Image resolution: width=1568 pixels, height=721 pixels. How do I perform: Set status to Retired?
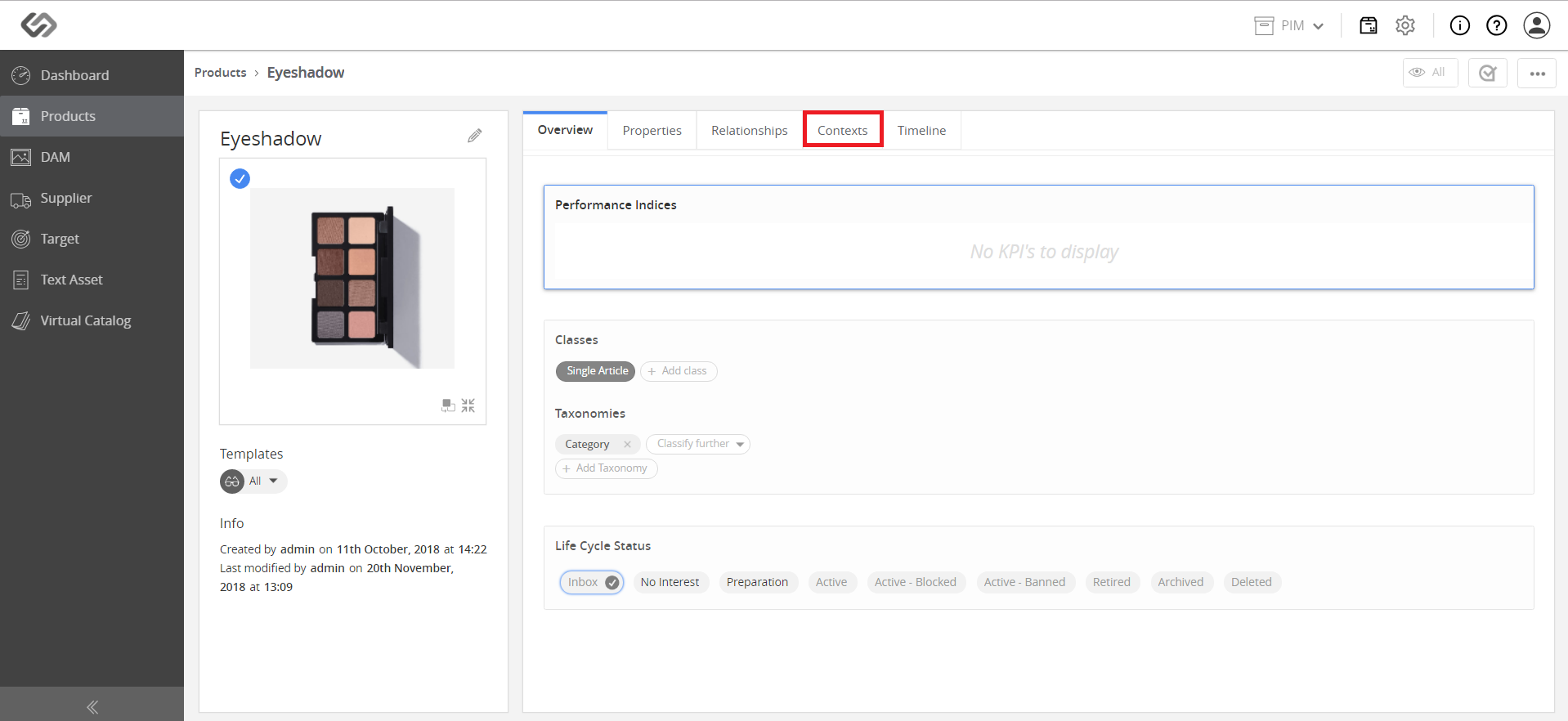click(1112, 582)
